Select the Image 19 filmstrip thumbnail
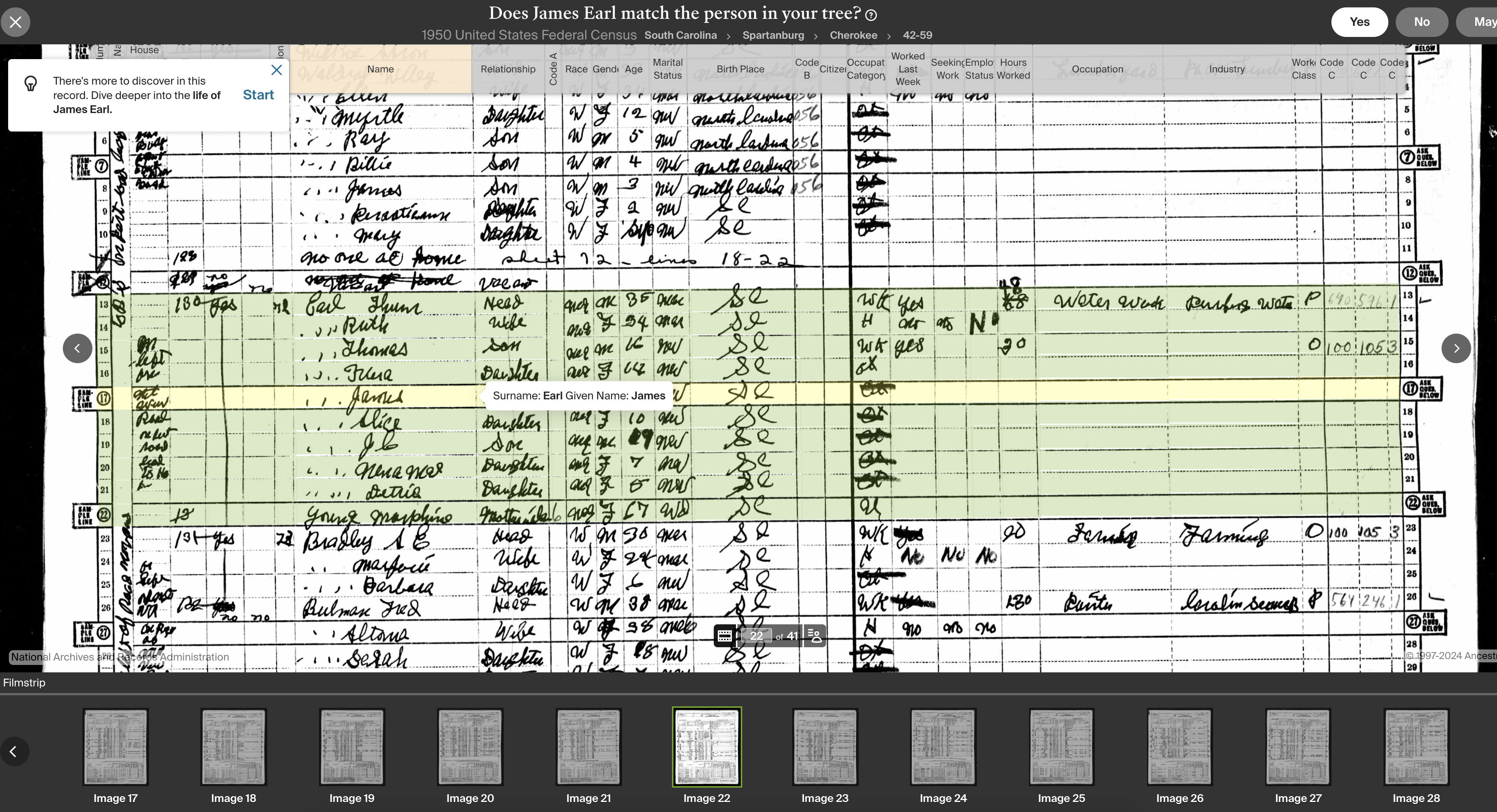The height and width of the screenshot is (812, 1497). (352, 747)
